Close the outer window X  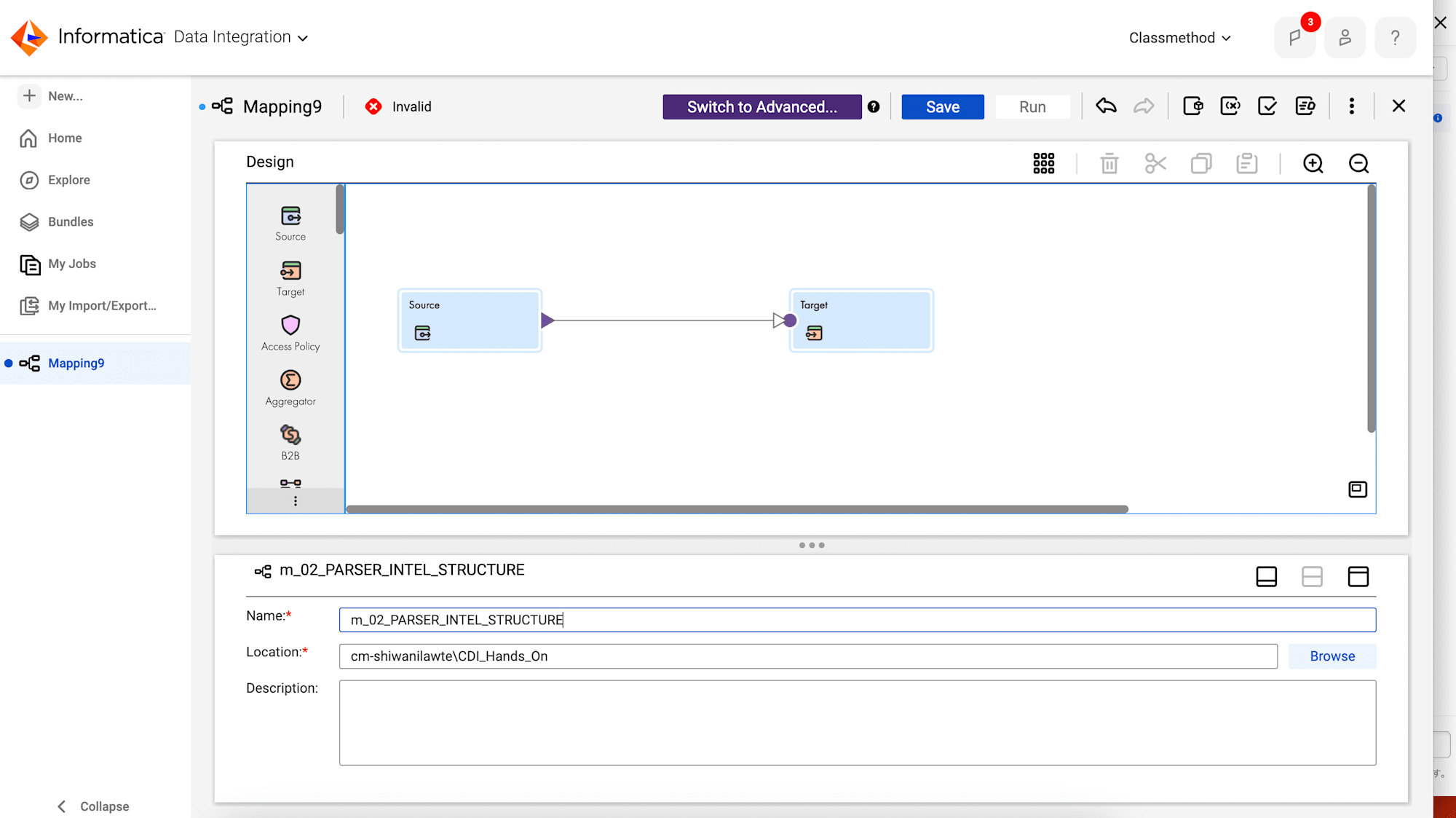[x=1441, y=23]
